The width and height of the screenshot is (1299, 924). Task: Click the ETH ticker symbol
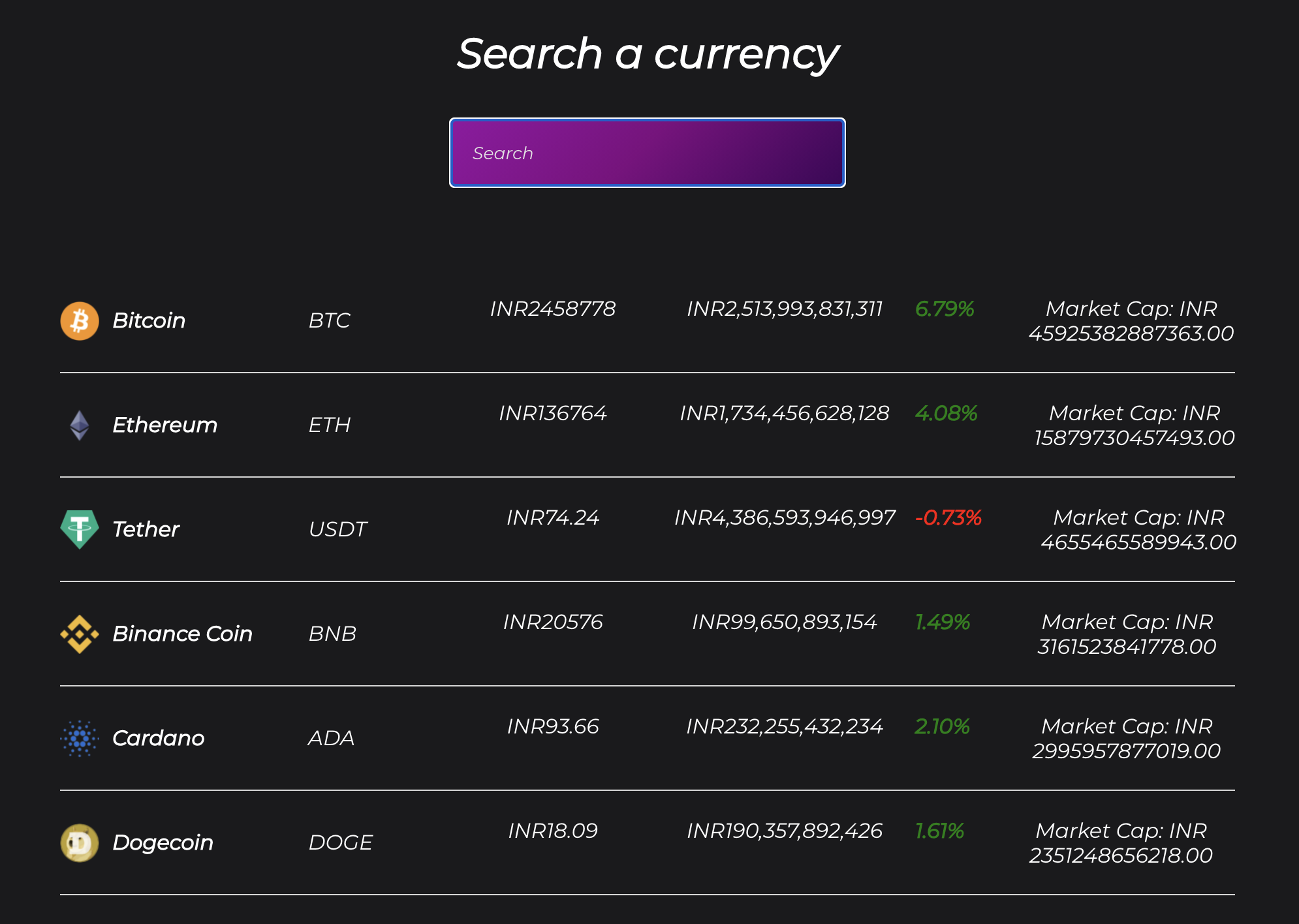(330, 425)
